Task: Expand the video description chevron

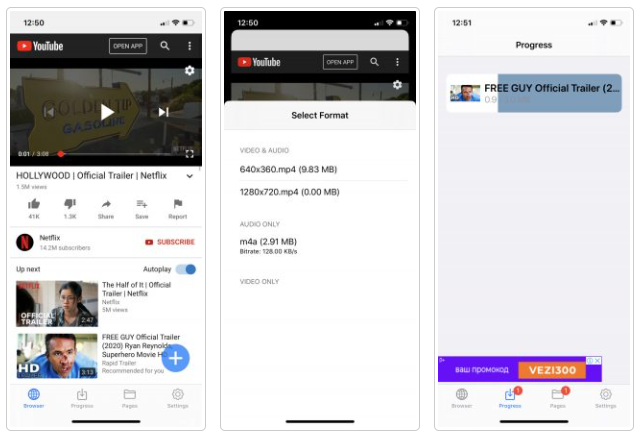Action: (x=189, y=175)
